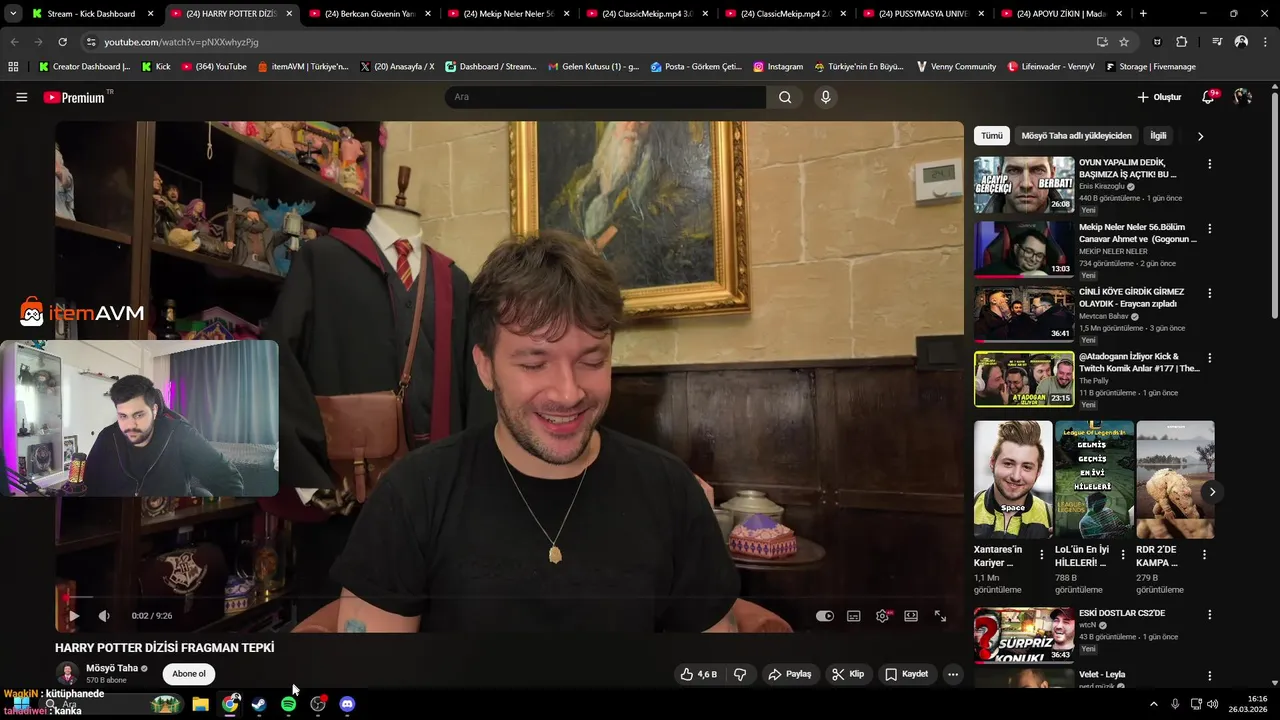Viewport: 1280px width, 720px height.
Task: Open YouTube notifications bell
Action: pyautogui.click(x=1209, y=97)
